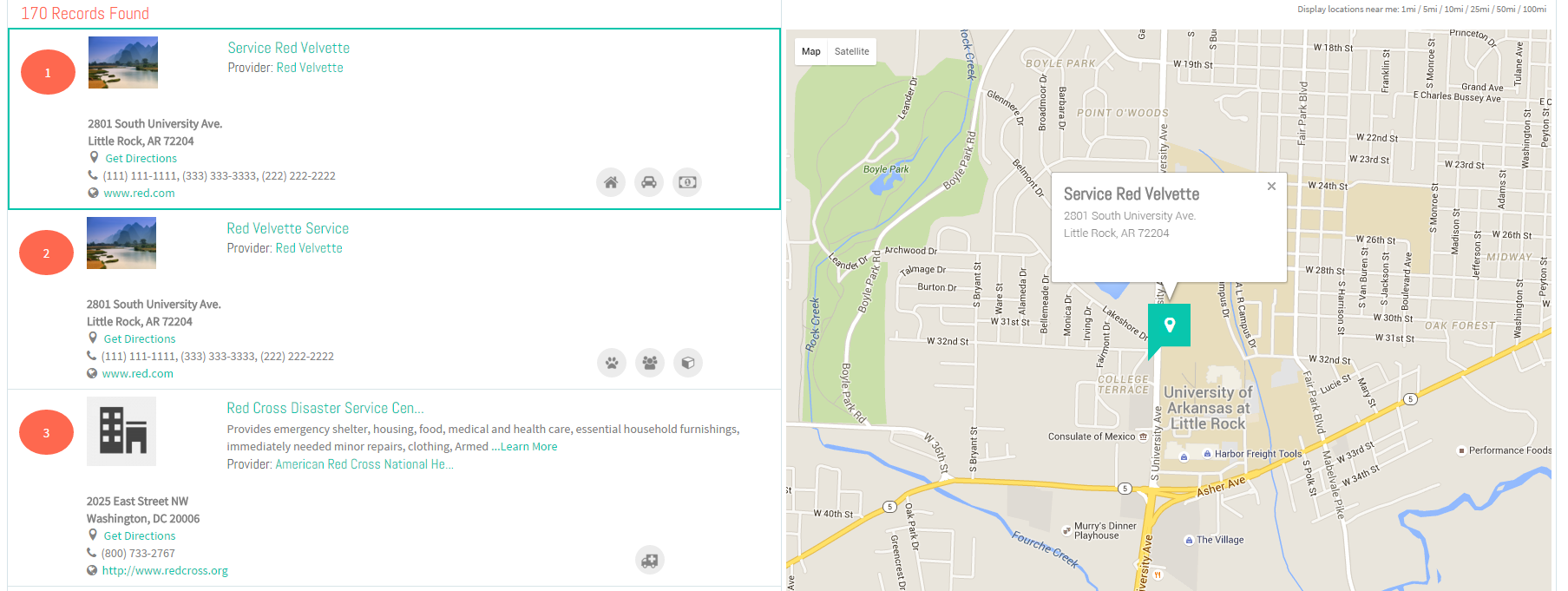Click 'University of Arkansas at Little Rock' map label
The width and height of the screenshot is (1568, 591).
1208,408
